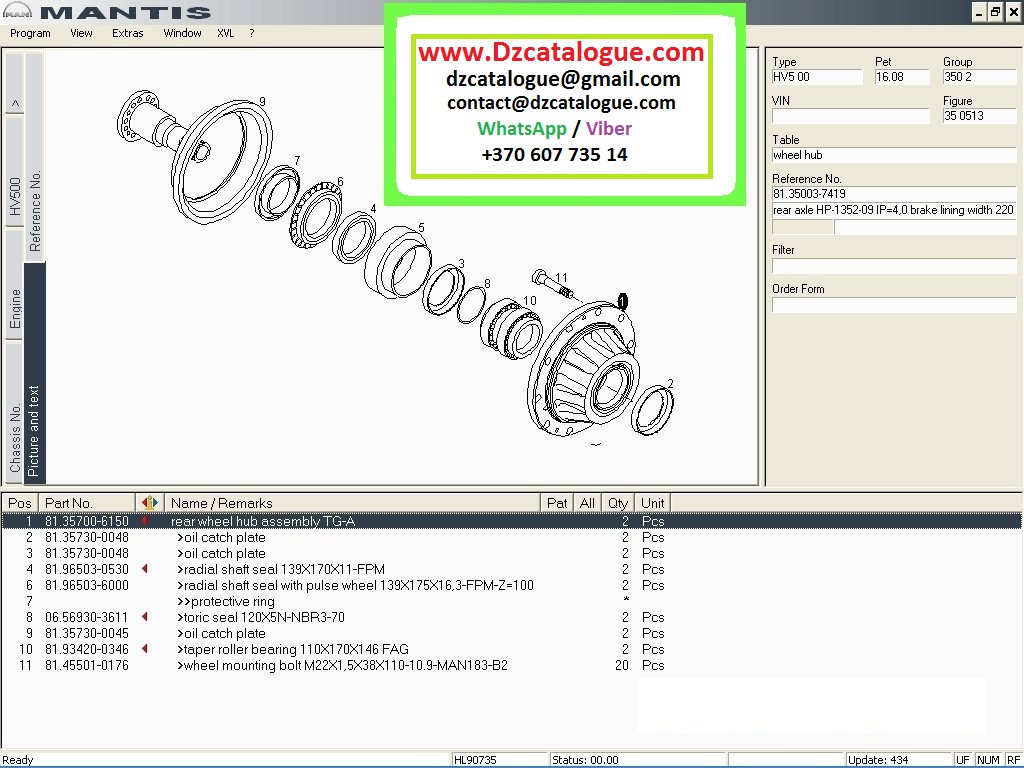Click callout 6 on the wheel hub diagram
This screenshot has height=768, width=1024.
pyautogui.click(x=340, y=182)
